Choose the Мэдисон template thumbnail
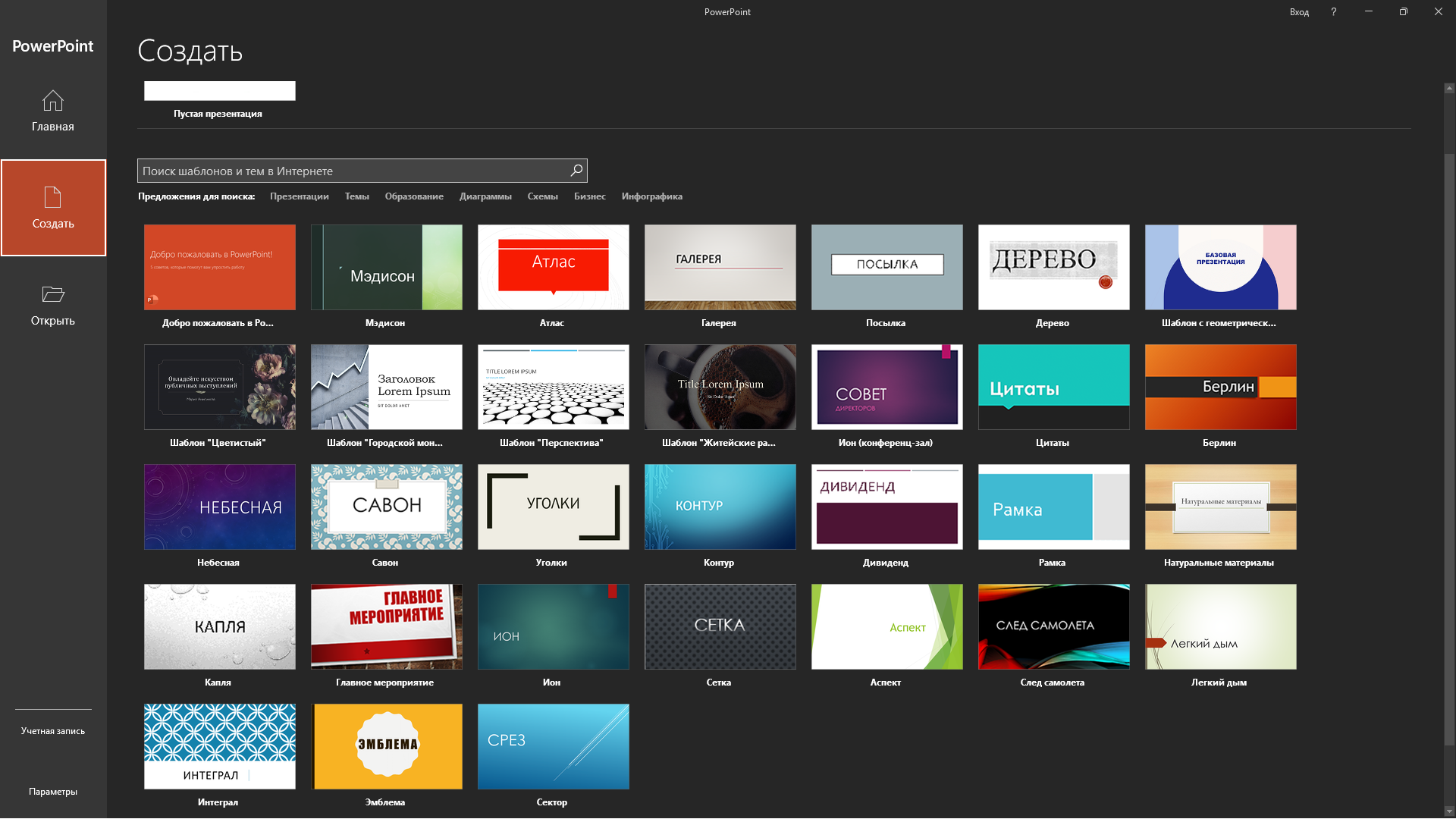Image resolution: width=1456 pixels, height=819 pixels. (x=386, y=267)
